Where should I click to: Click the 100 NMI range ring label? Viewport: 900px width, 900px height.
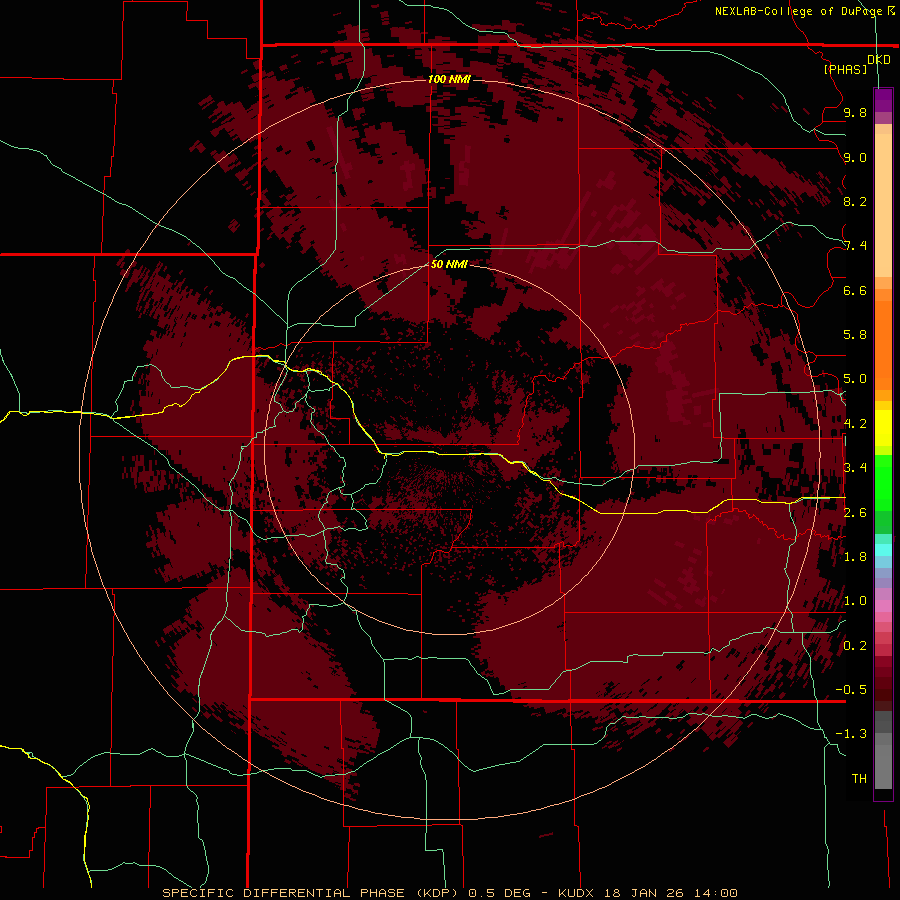(x=449, y=79)
